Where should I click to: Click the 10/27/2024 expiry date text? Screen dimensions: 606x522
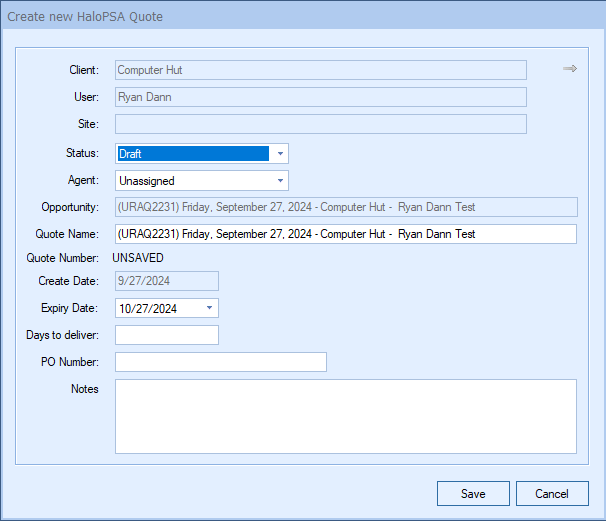pyautogui.click(x=148, y=308)
